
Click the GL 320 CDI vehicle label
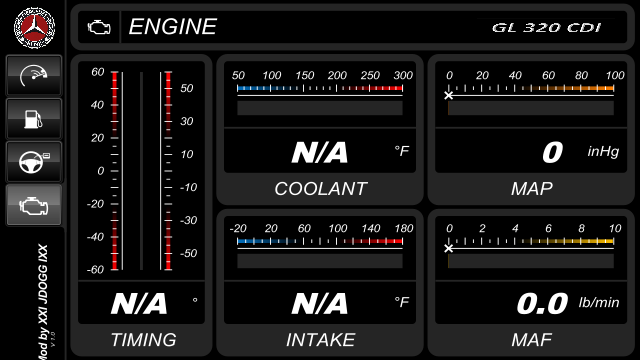tap(546, 28)
